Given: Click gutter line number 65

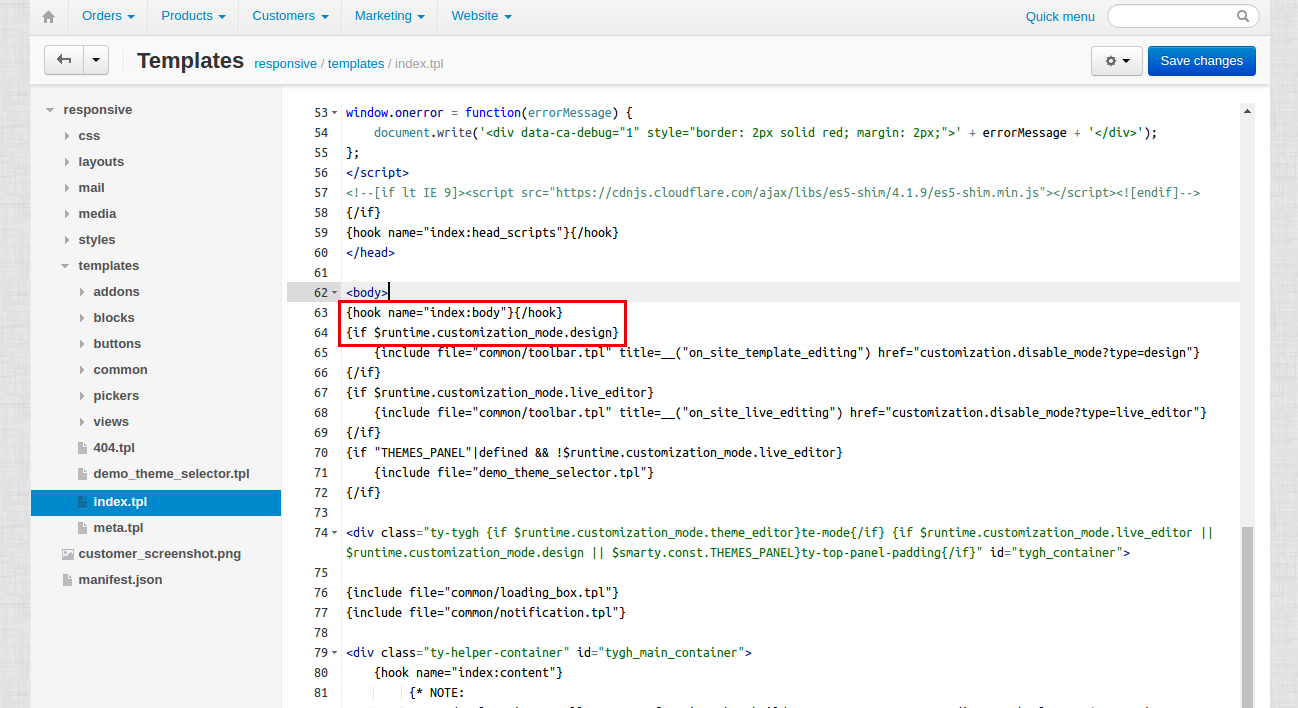Looking at the screenshot, I should pyautogui.click(x=321, y=353).
